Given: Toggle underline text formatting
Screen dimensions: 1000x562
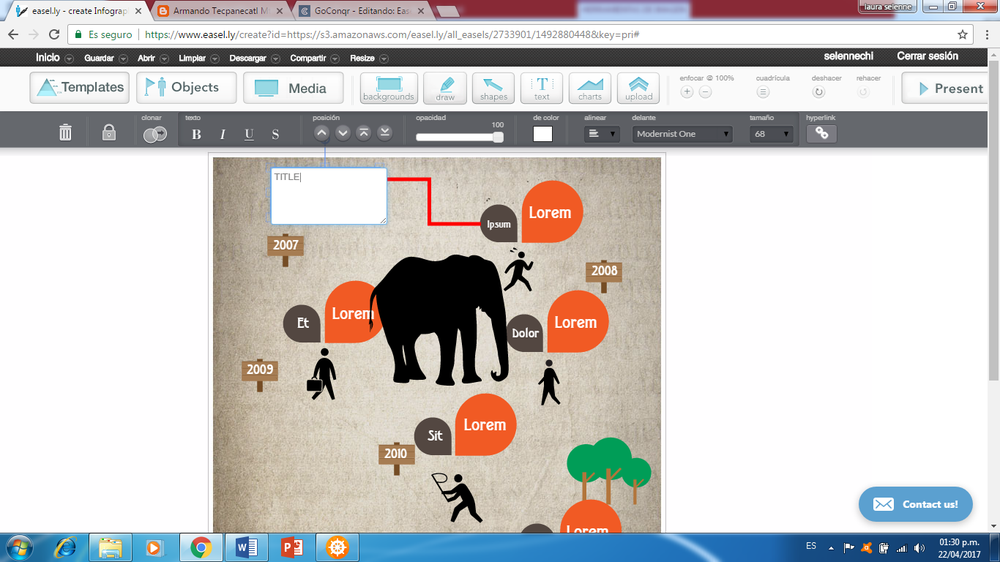Looking at the screenshot, I should click(249, 134).
